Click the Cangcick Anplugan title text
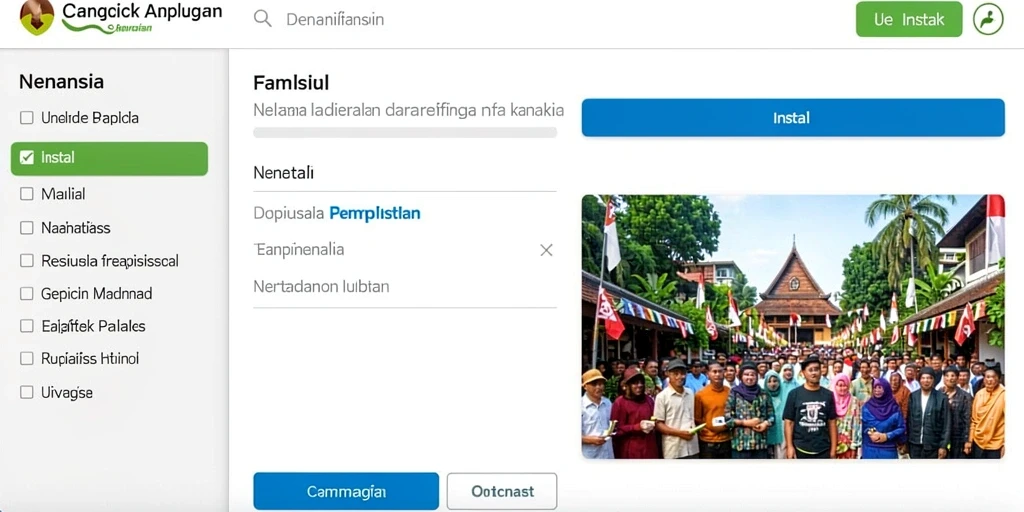The width and height of the screenshot is (1024, 512). click(x=142, y=11)
